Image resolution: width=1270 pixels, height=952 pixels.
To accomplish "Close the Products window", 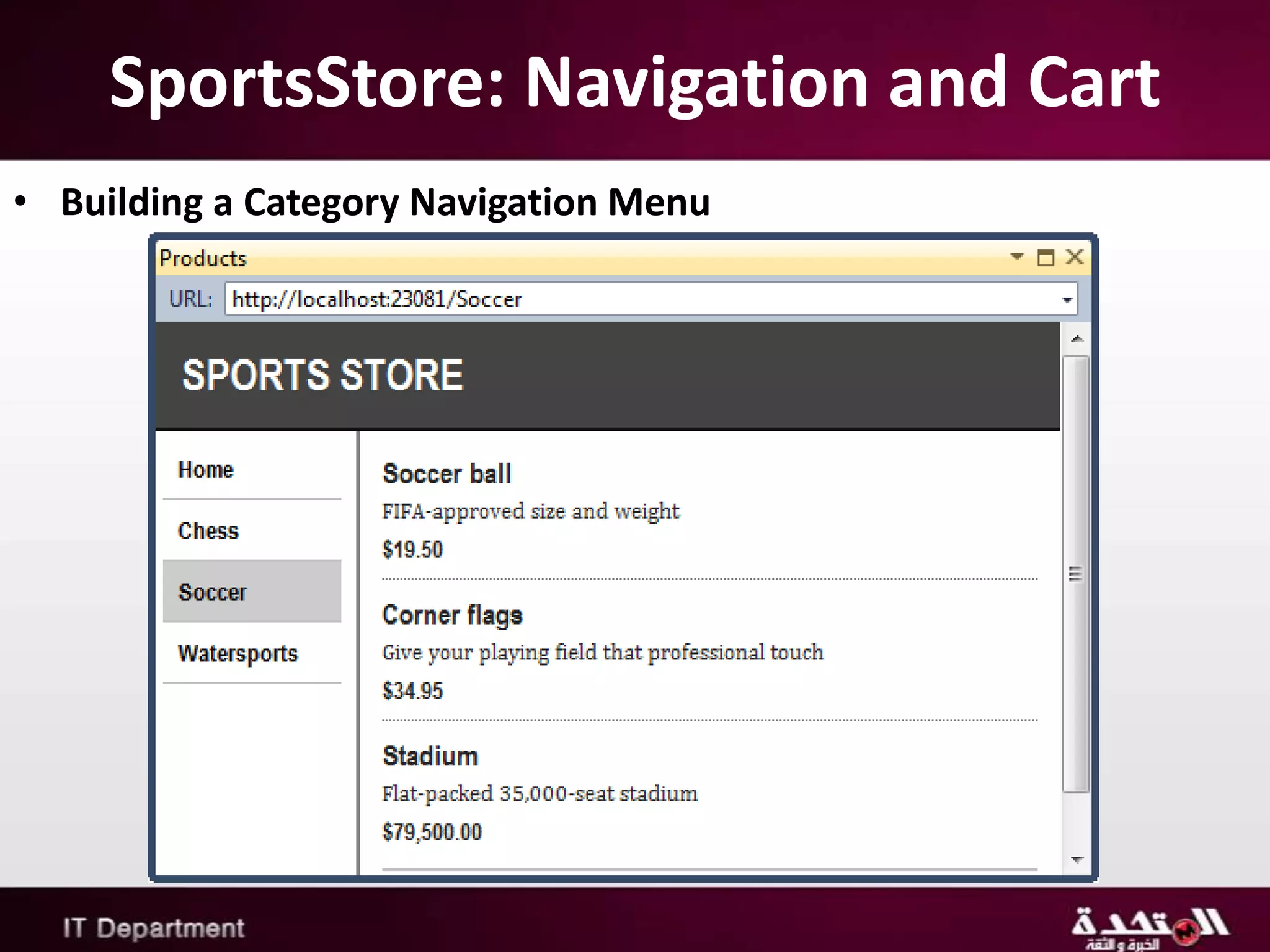I will coord(1075,257).
